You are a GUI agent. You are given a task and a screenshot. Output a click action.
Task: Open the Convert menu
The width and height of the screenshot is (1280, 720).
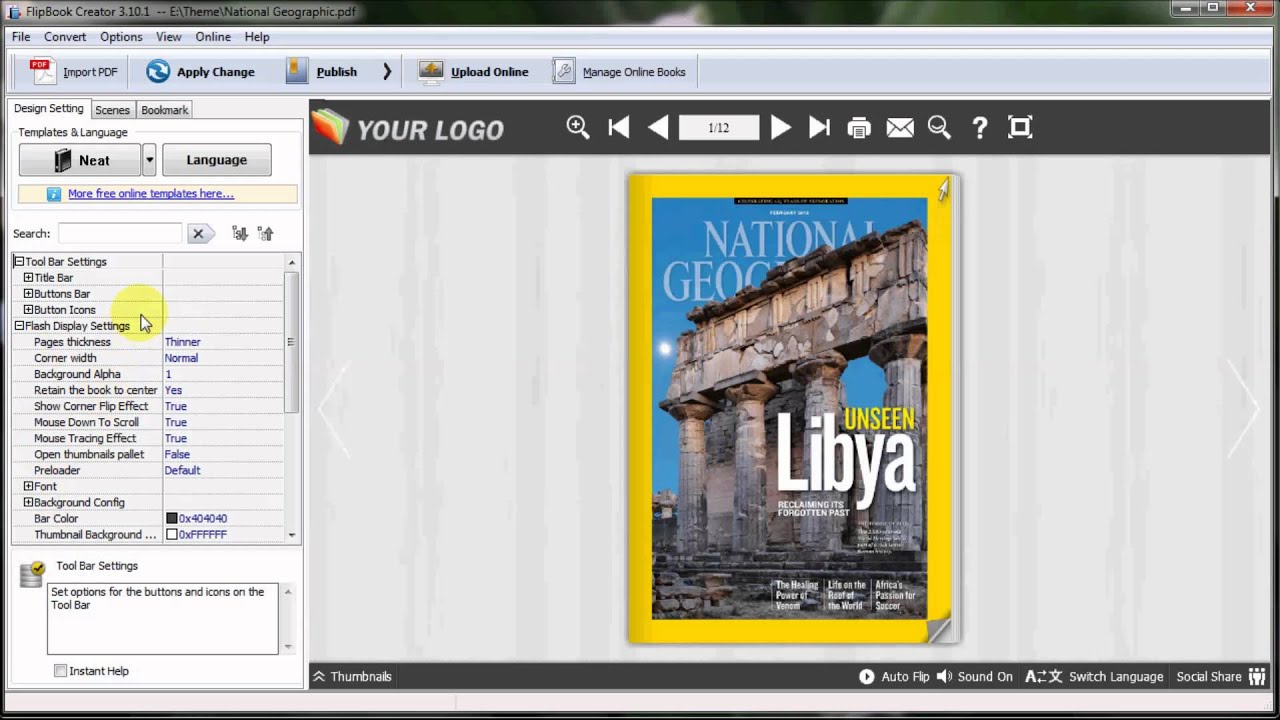coord(65,37)
